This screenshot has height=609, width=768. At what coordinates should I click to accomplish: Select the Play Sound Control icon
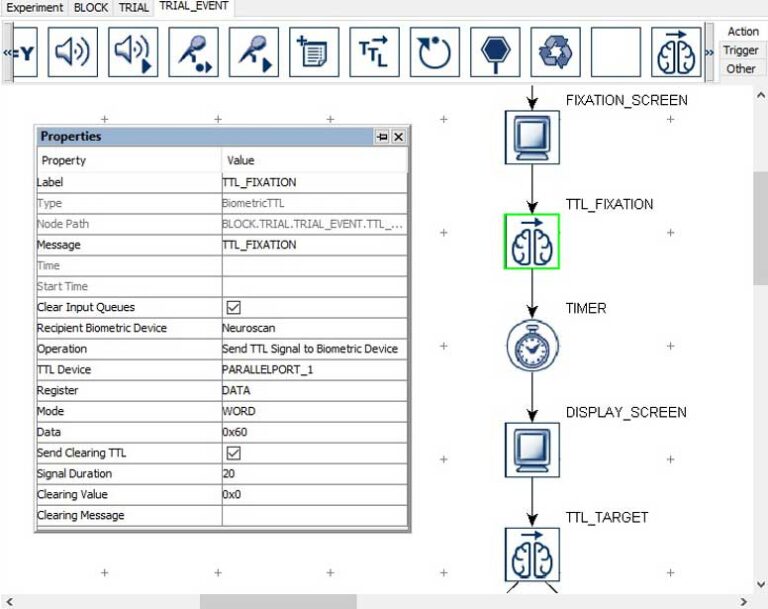pyautogui.click(x=133, y=52)
